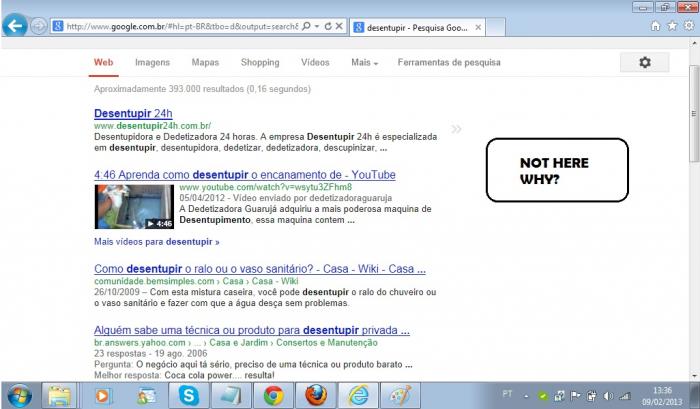The height and width of the screenshot is (409, 700).
Task: Open the 'Desentupir 24h' result link
Action: 133,113
